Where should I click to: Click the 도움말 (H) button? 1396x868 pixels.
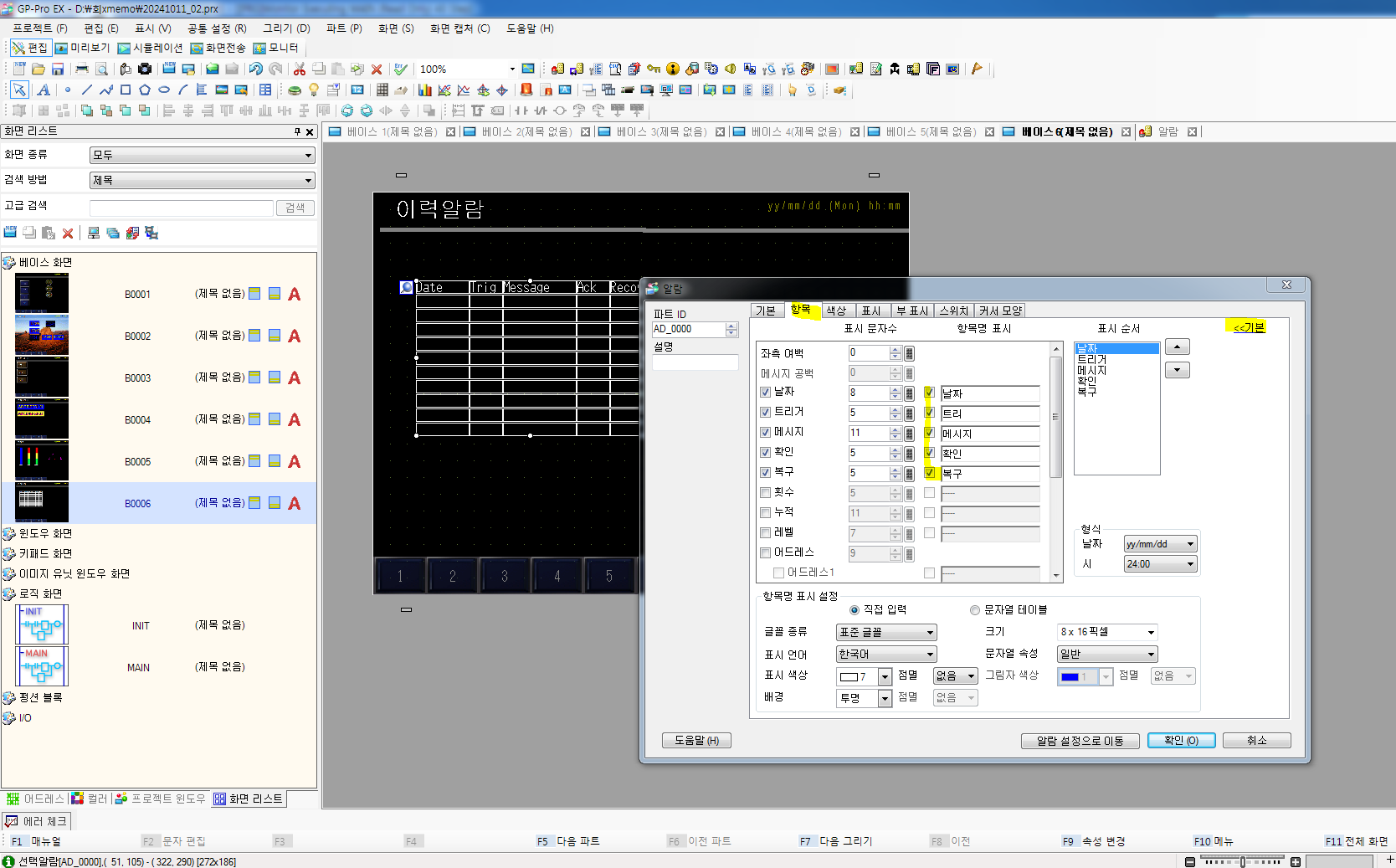(696, 741)
